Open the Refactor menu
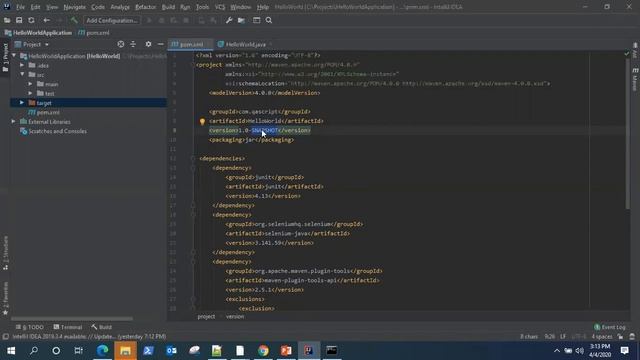This screenshot has height=360, width=640. click(x=145, y=7)
